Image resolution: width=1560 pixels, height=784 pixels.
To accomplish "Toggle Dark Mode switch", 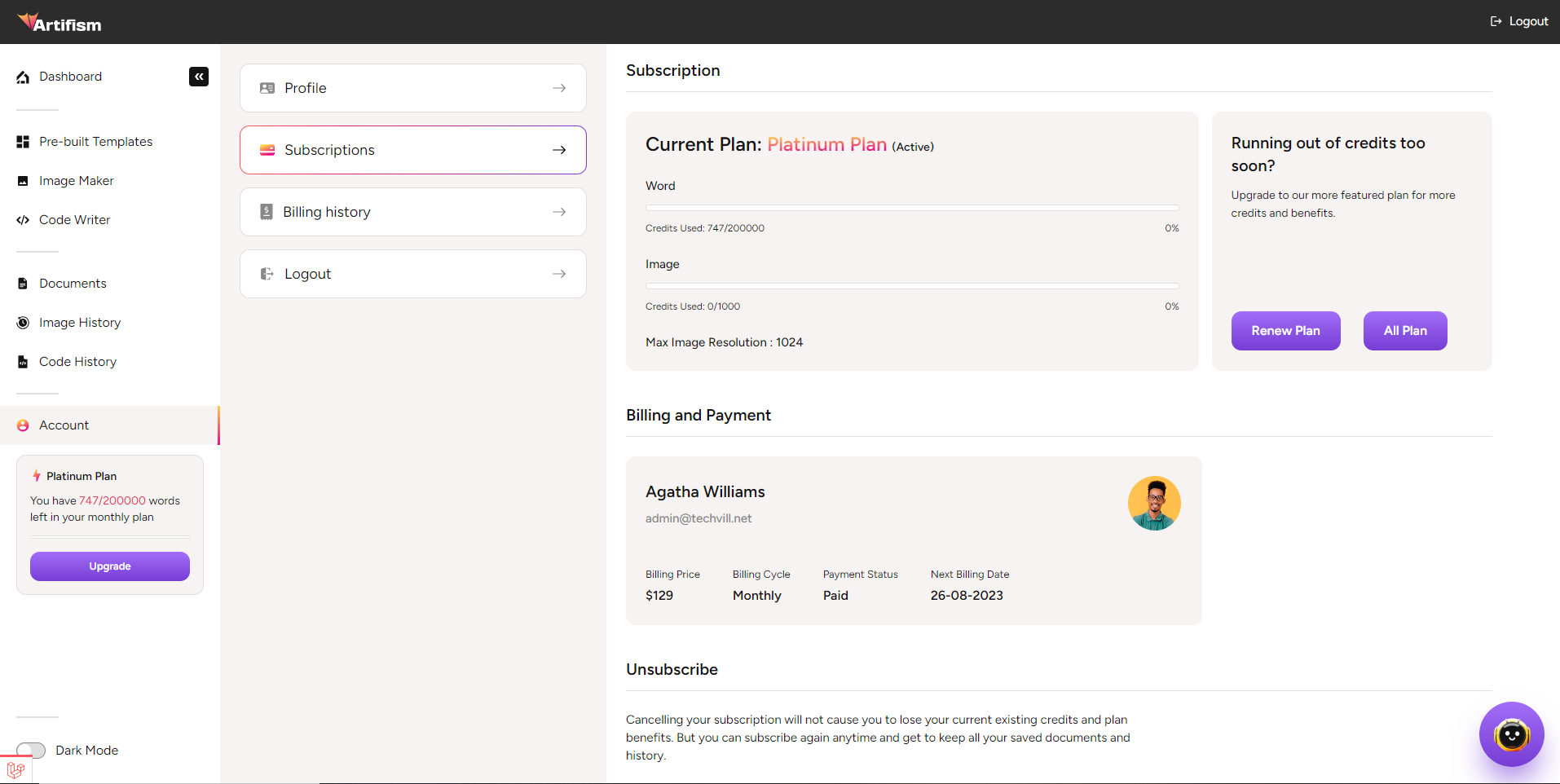I will pos(31,750).
